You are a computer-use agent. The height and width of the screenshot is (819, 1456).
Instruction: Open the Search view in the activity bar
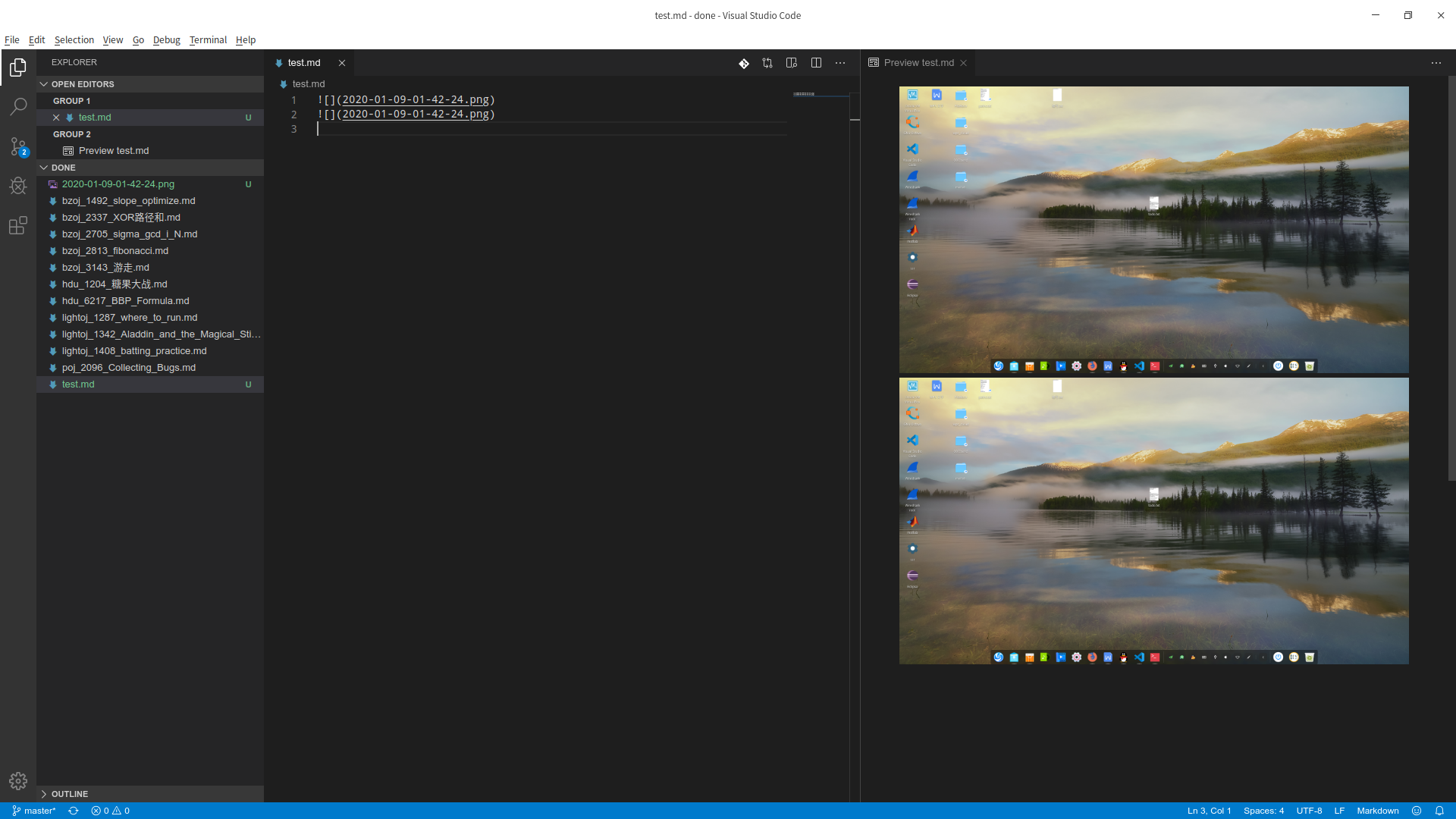(x=17, y=106)
